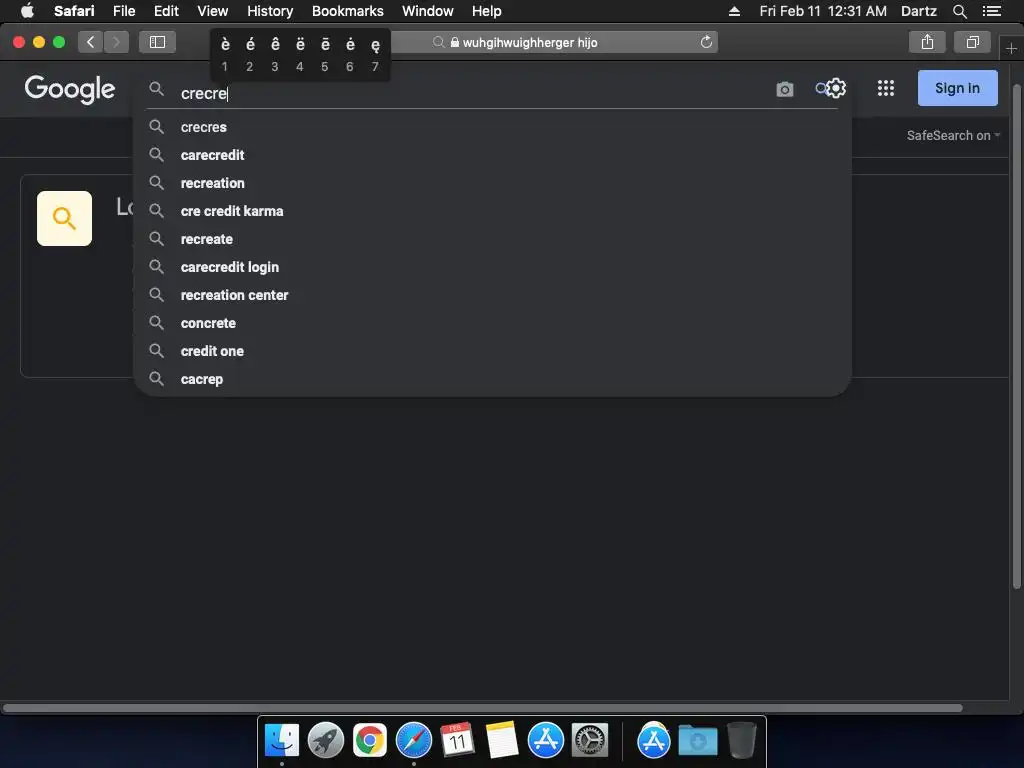Open Notification Center list icon in menu bar

[991, 11]
